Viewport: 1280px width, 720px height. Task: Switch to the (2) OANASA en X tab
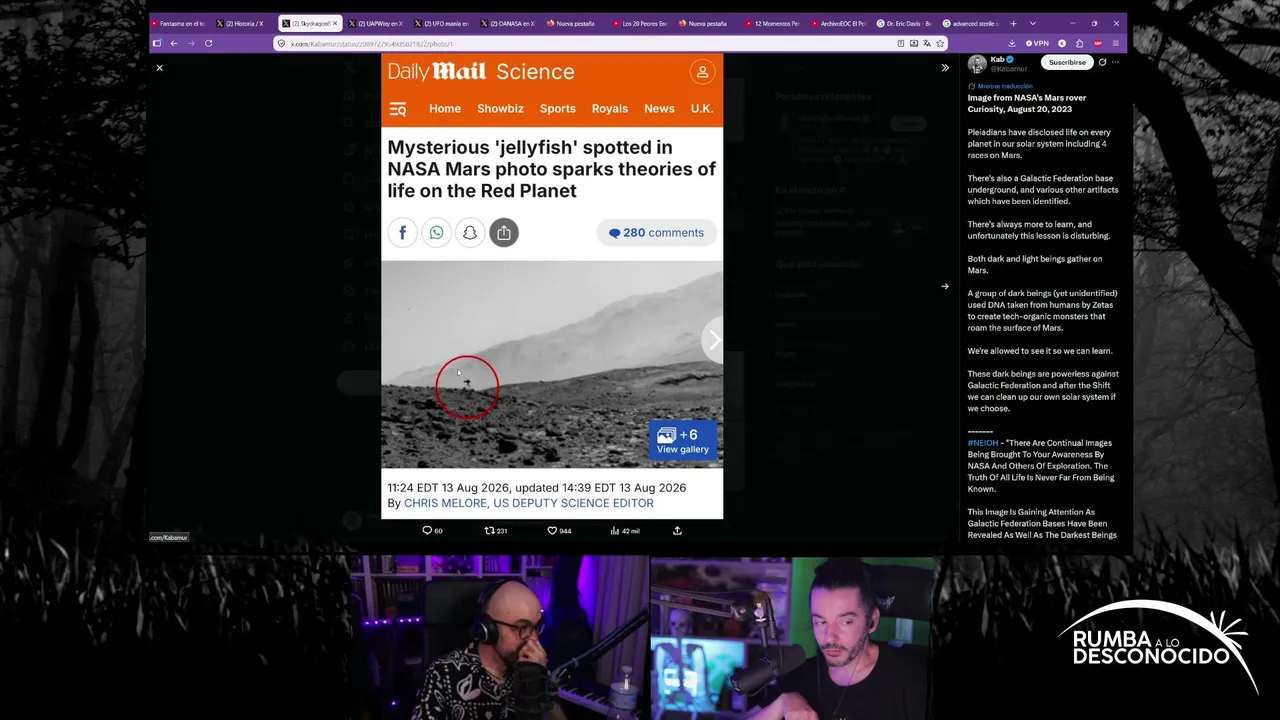[507, 23]
